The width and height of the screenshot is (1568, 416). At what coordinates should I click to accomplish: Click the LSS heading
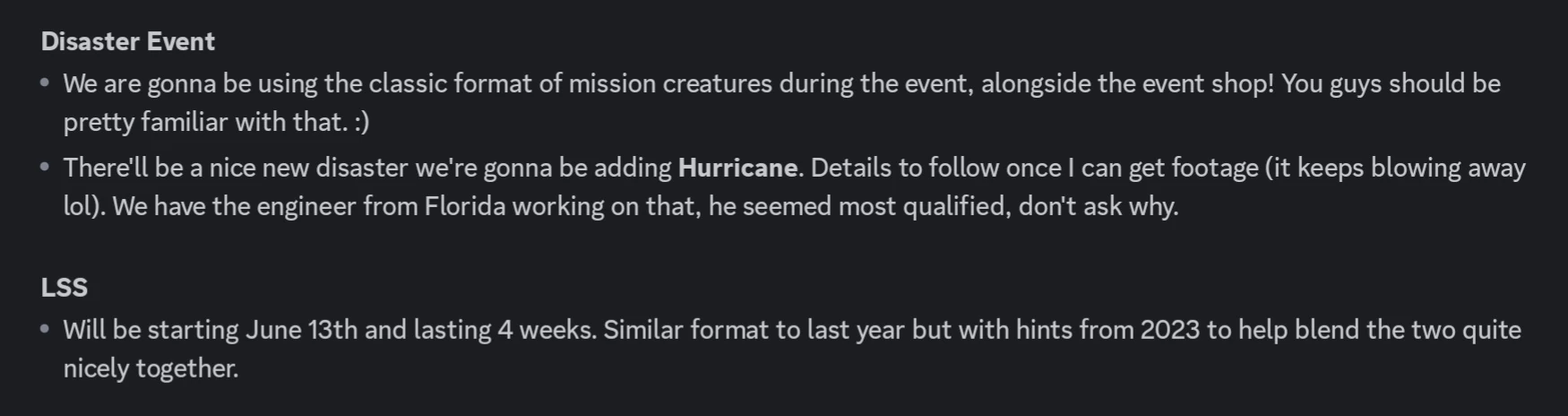click(65, 287)
